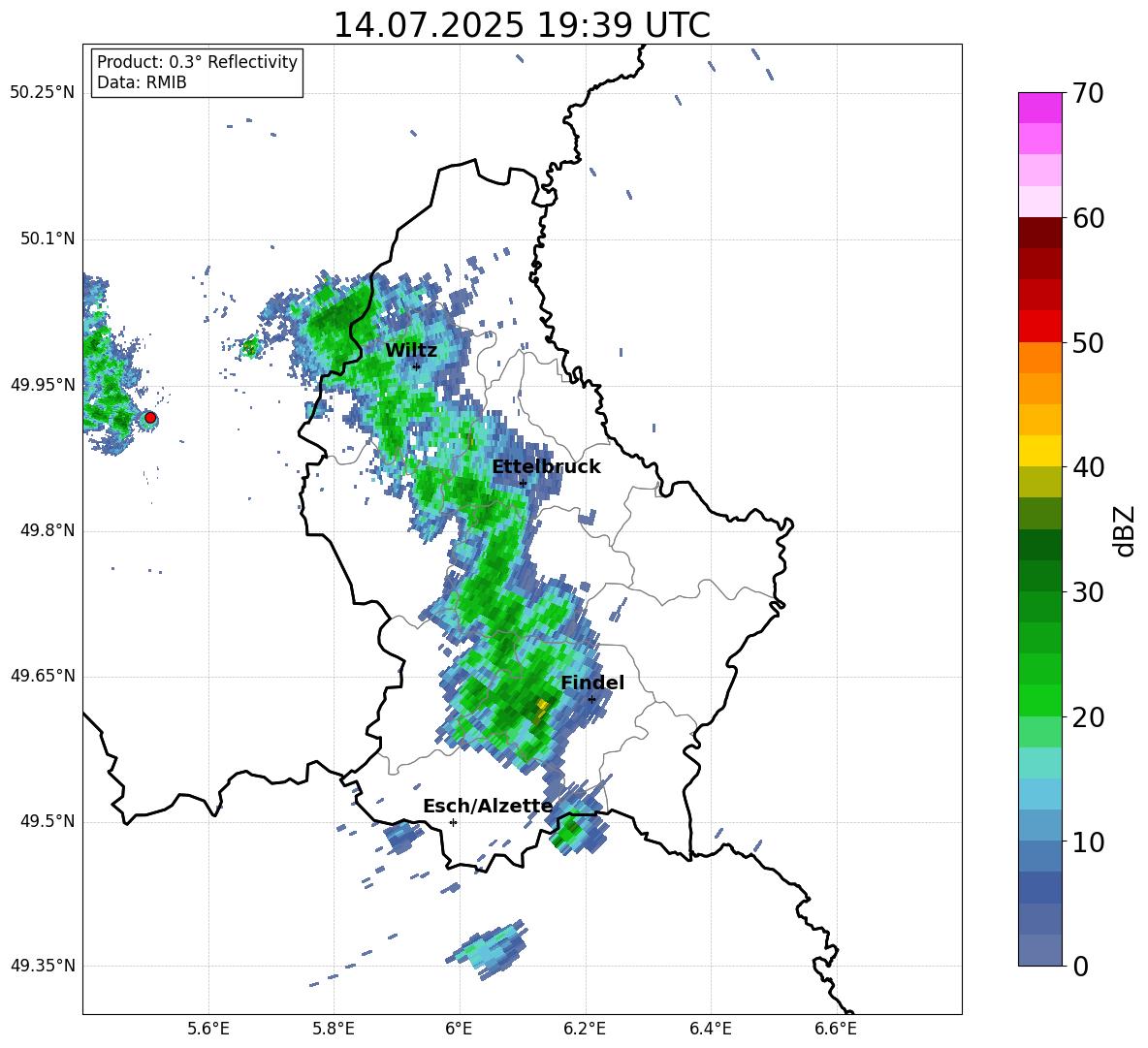Click the yellow high-reflectivity cell near Findel
Image resolution: width=1148 pixels, height=1048 pixels.
(542, 706)
